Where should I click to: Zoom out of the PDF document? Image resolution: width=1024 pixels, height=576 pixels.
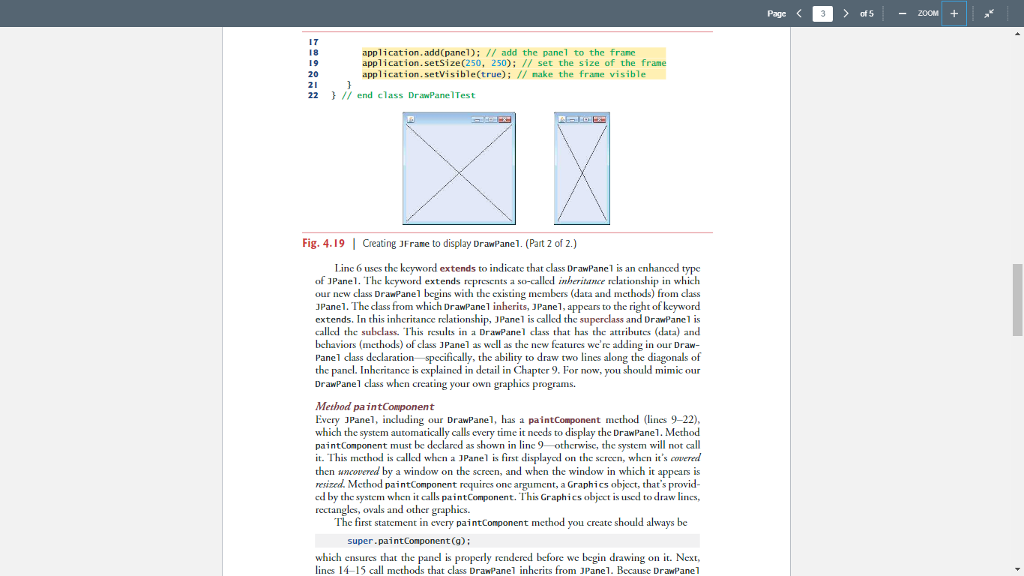pos(903,14)
